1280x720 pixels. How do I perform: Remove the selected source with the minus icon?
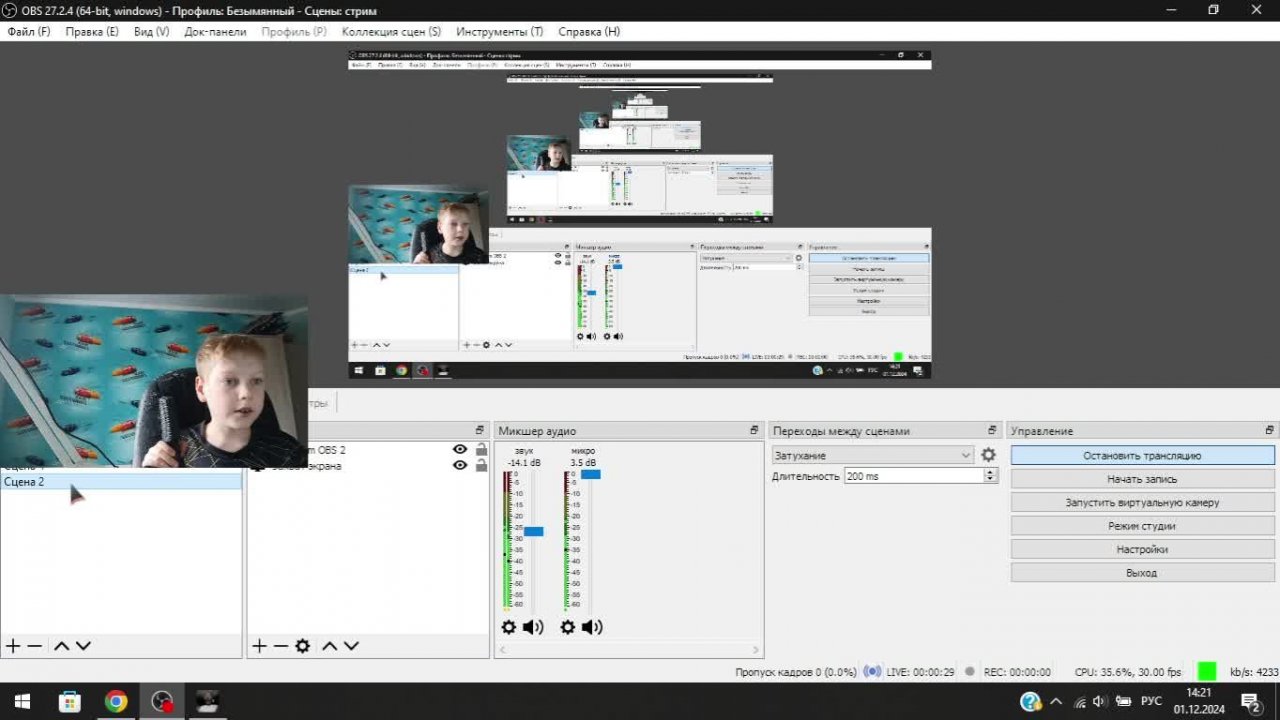(x=281, y=646)
